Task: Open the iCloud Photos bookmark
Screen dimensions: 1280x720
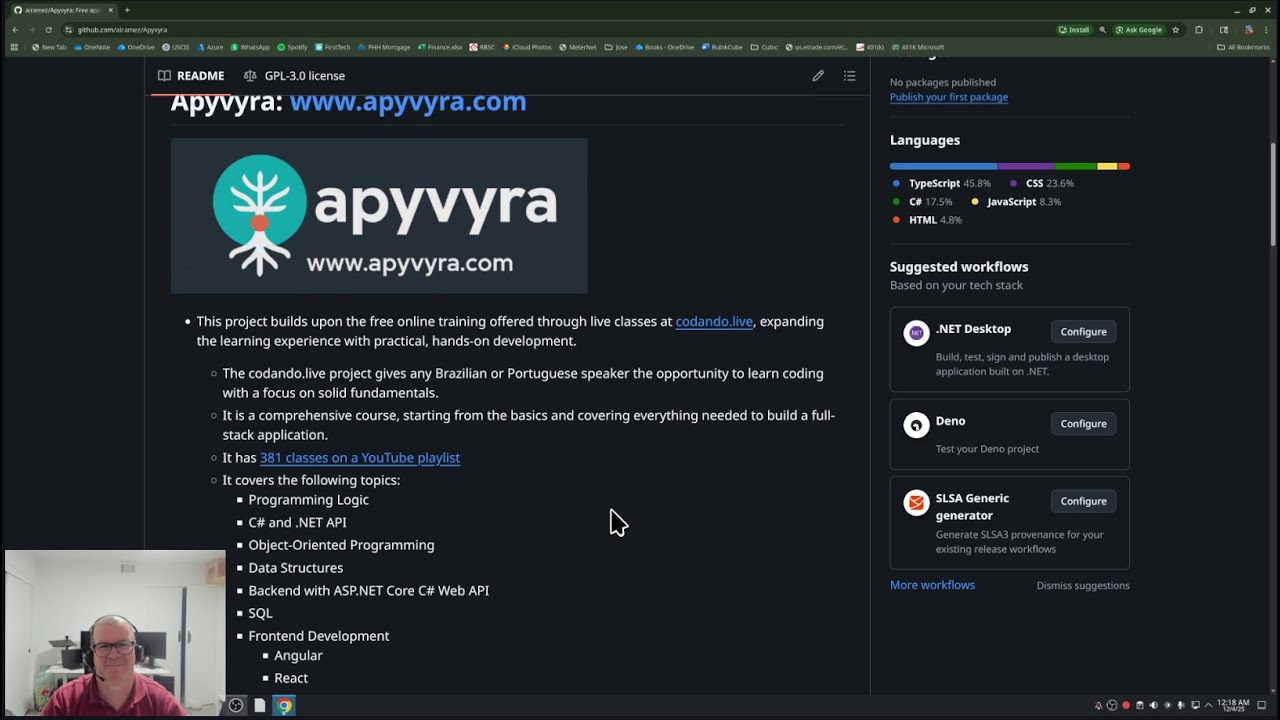Action: tap(527, 47)
